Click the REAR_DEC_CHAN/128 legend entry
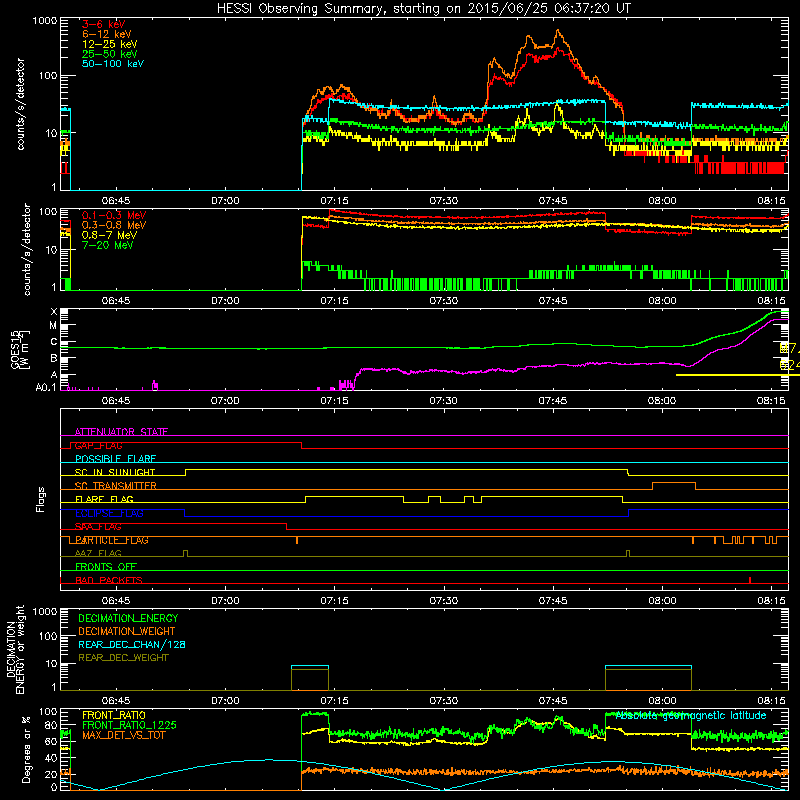 click(132, 644)
